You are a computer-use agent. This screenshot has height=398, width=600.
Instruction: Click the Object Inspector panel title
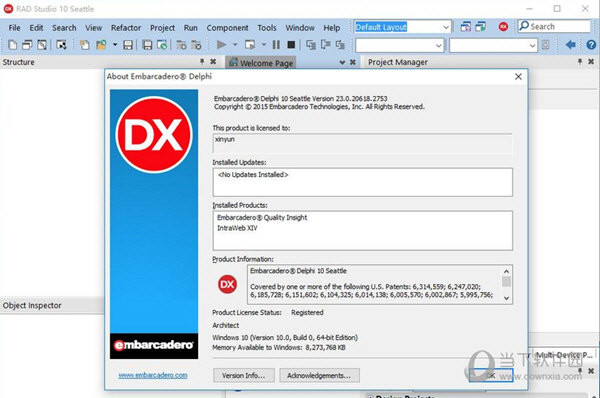click(x=32, y=305)
